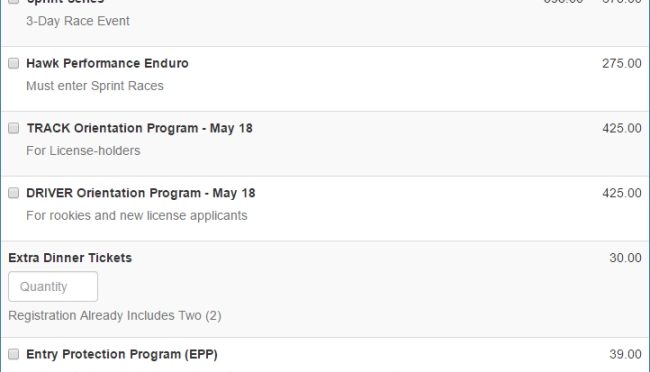Click the 3-Day Race Event description

(78, 21)
